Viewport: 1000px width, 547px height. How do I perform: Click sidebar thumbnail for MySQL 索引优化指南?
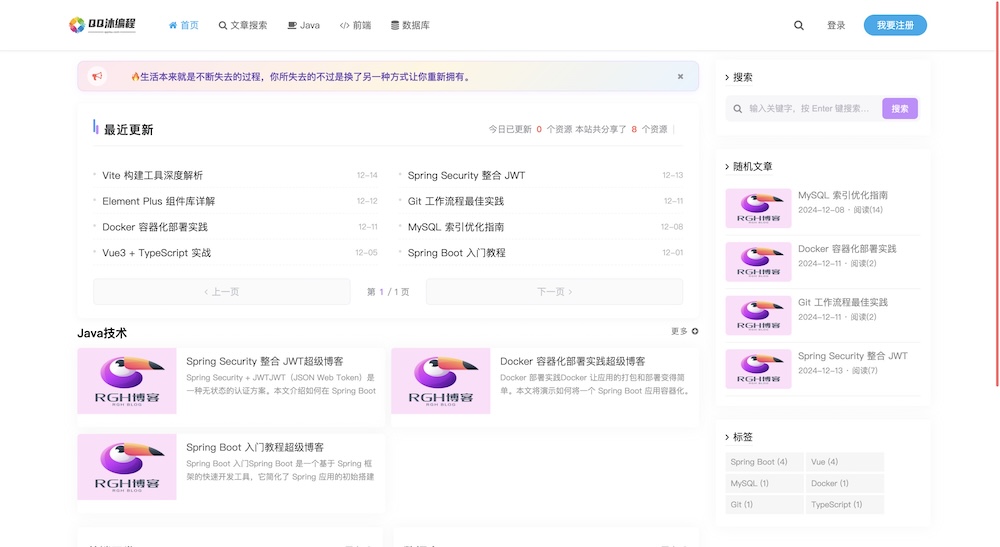[758, 208]
